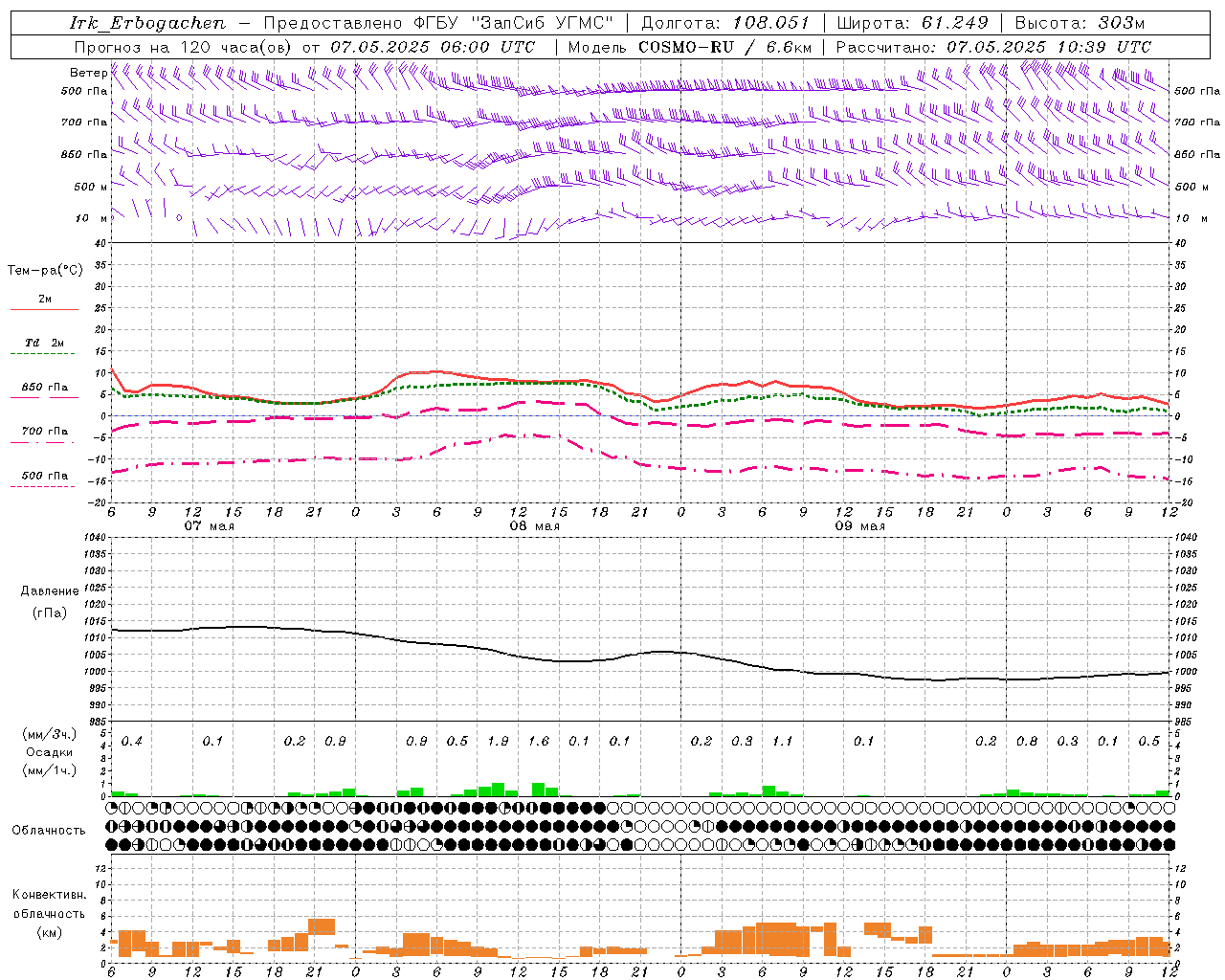Click the dash-dot pink 500 гПа legend line
Image resolution: width=1225 pixels, height=980 pixels.
click(43, 486)
